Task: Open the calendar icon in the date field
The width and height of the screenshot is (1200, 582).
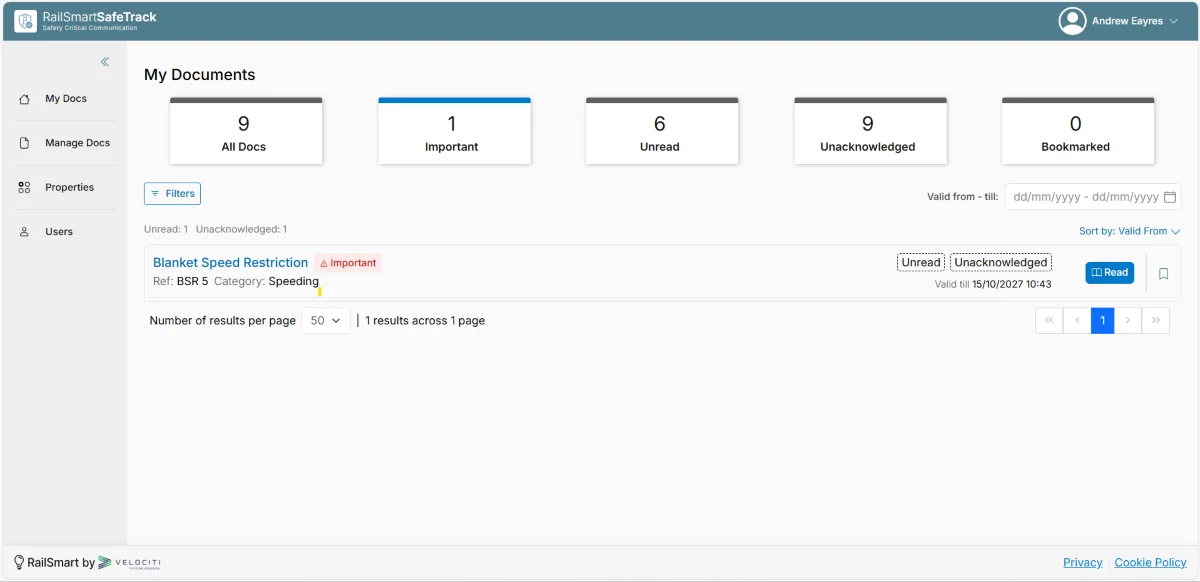Action: 1168,196
